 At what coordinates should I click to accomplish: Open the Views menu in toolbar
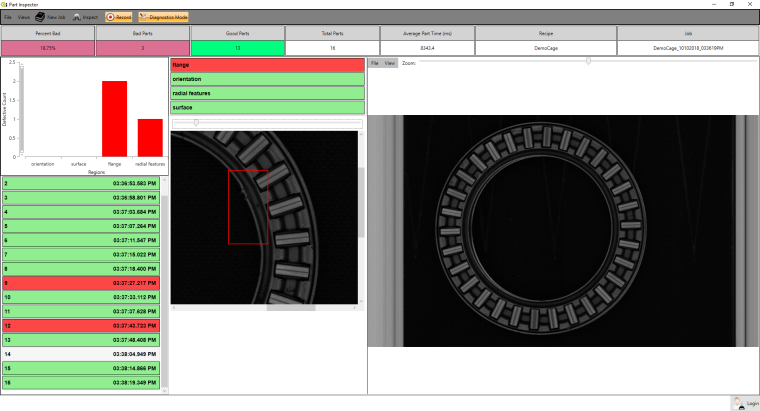(x=24, y=17)
